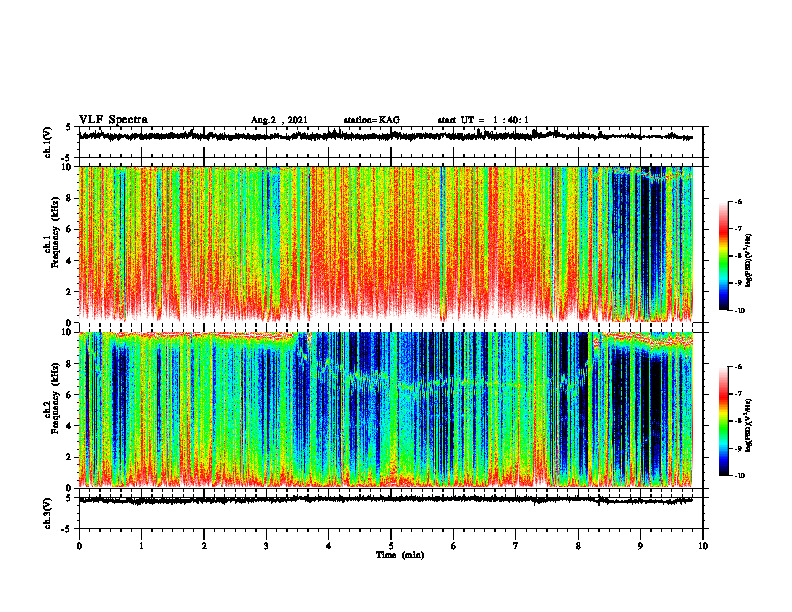792x612 pixels.
Task: Click the "2" frequency tick of ch.1 spectrogram
Action: coord(71,292)
